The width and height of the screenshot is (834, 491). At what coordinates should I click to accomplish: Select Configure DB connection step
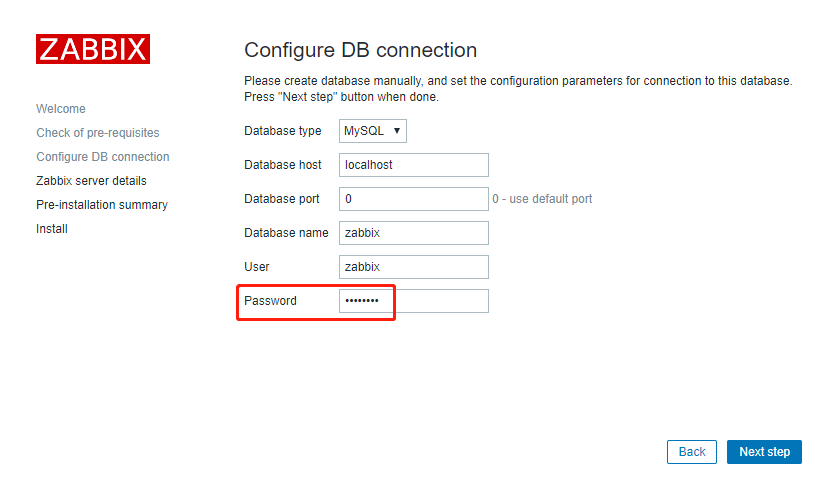[x=103, y=157]
